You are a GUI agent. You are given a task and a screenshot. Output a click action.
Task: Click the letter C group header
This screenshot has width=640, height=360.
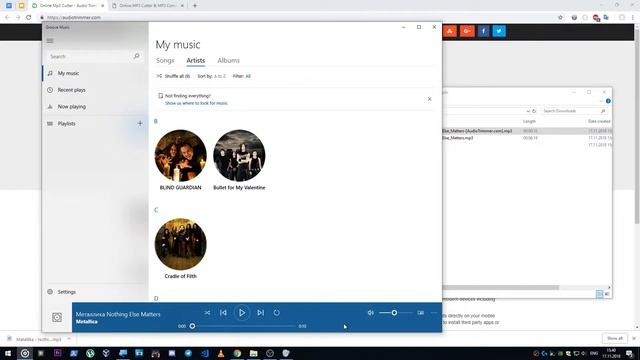click(x=156, y=210)
